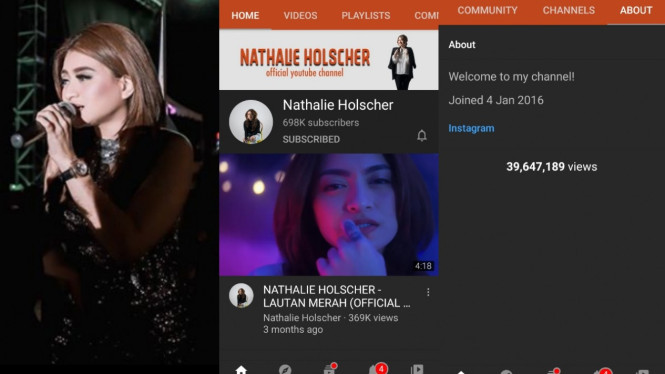Image resolution: width=665 pixels, height=374 pixels.
Task: Open the notification bell for Nathalie Holscher
Action: (x=422, y=136)
